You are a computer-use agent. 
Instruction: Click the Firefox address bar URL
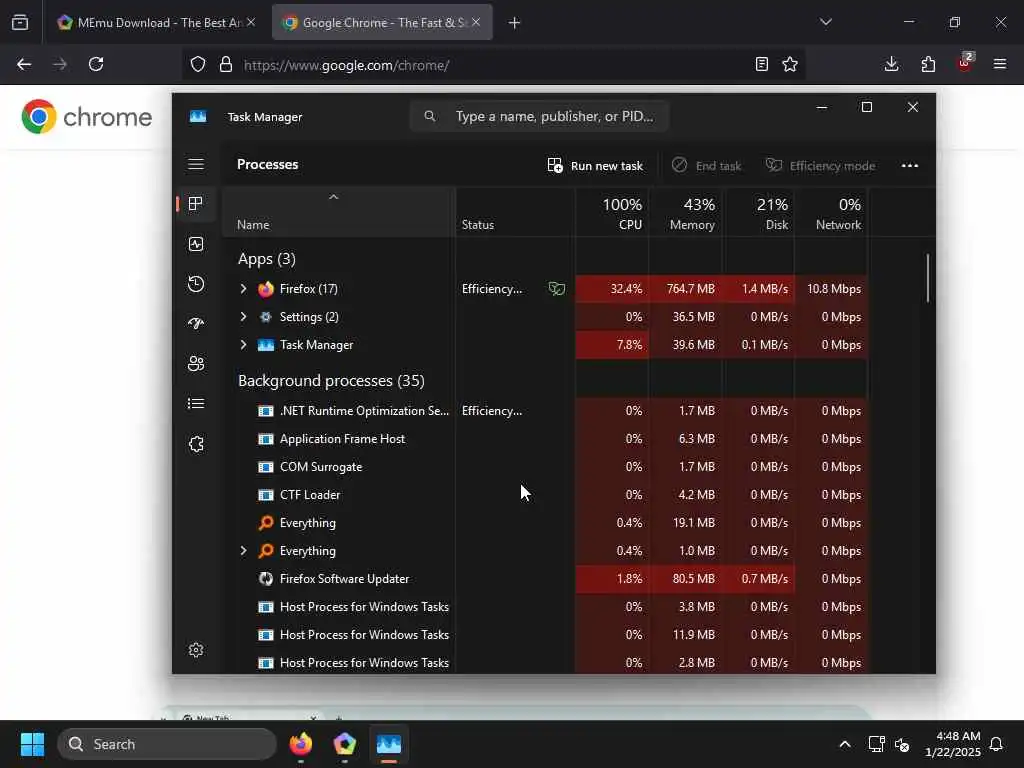point(346,65)
